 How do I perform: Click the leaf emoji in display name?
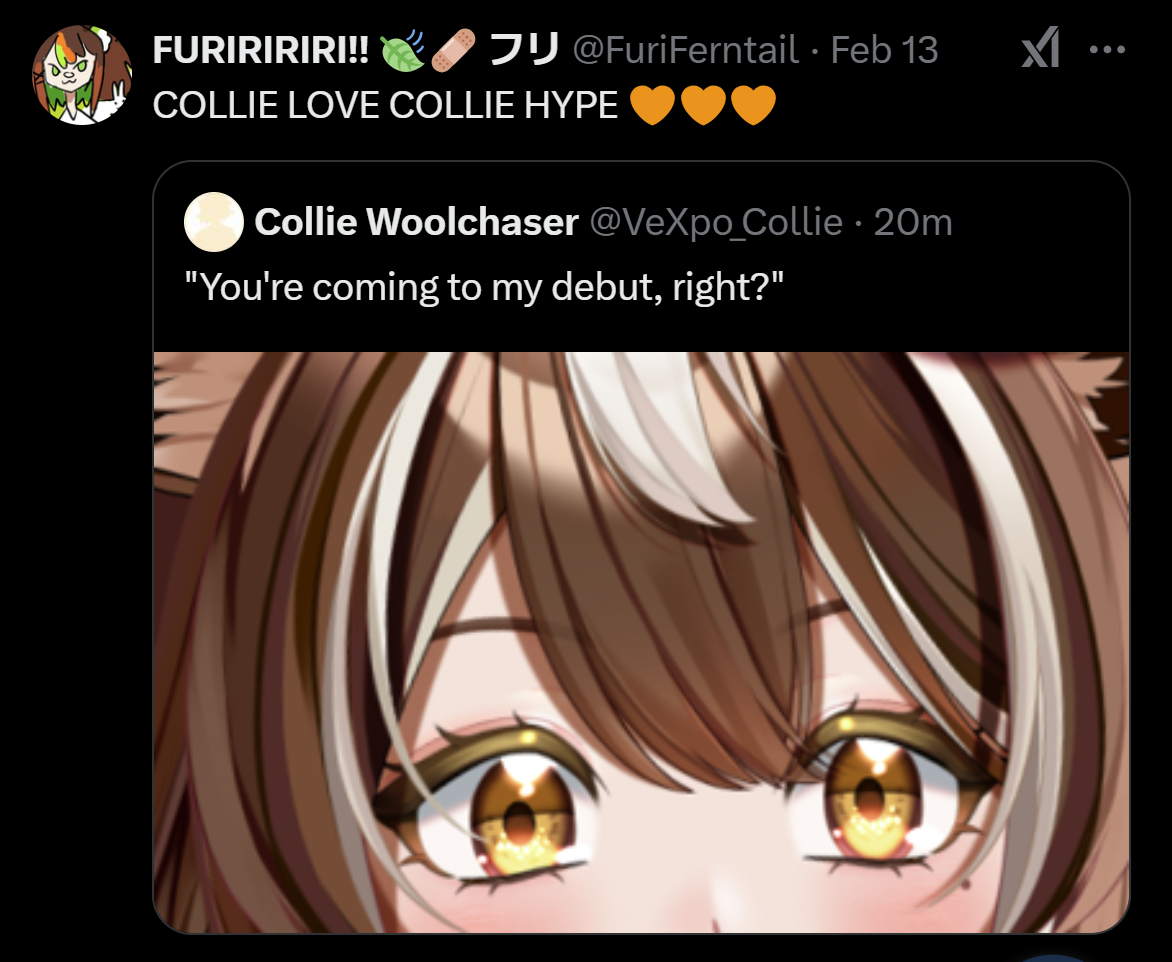(x=402, y=51)
